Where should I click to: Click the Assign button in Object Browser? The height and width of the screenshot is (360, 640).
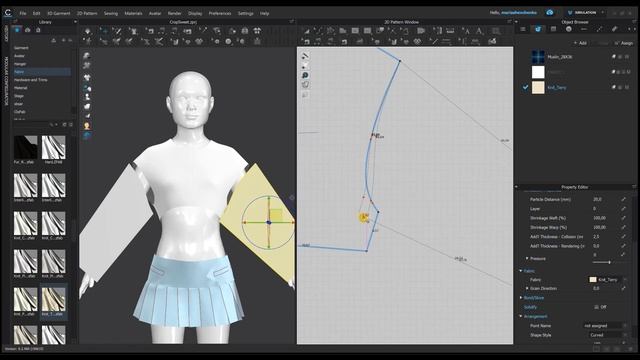(624, 43)
